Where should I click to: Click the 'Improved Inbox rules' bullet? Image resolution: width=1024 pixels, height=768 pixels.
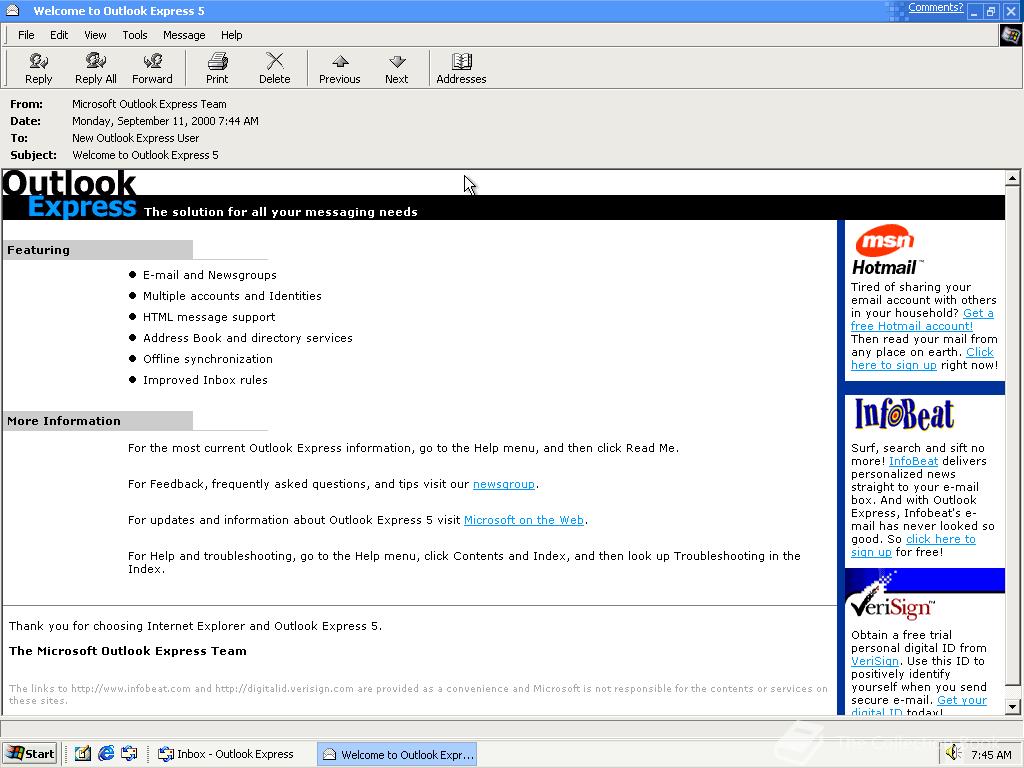pyautogui.click(x=205, y=379)
